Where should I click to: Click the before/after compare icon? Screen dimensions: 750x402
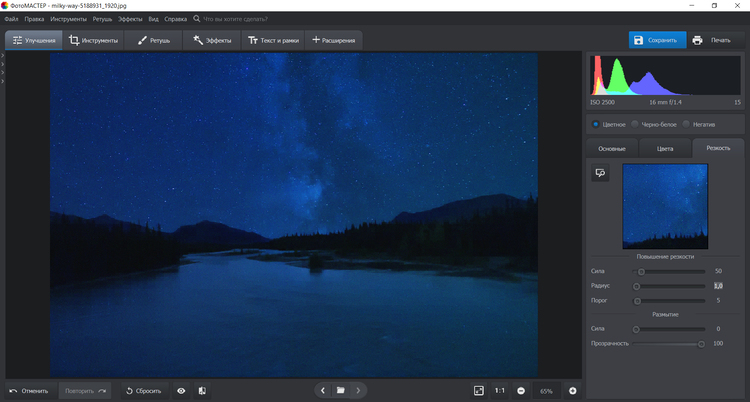(202, 390)
